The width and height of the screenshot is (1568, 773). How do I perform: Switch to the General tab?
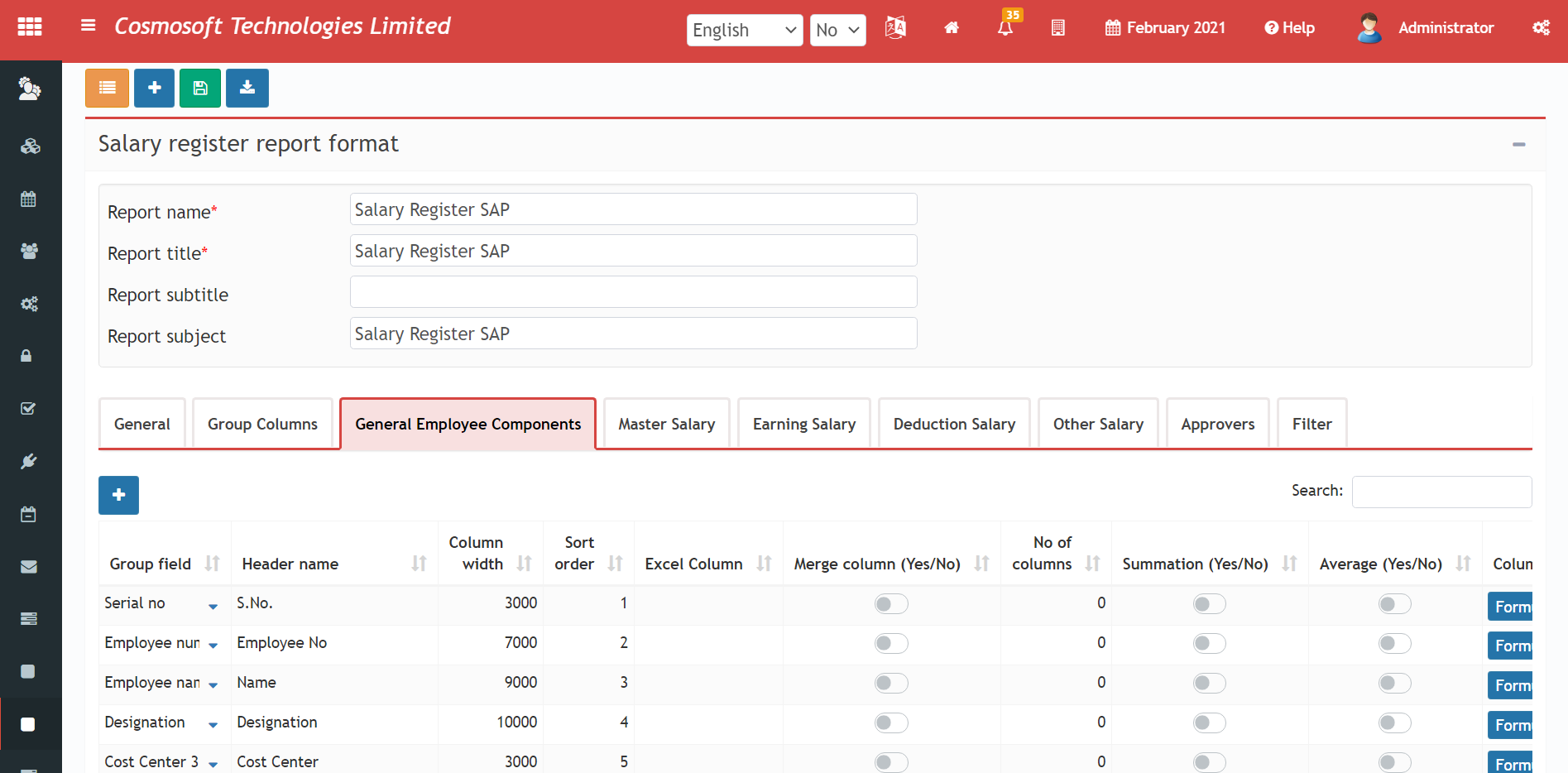pyautogui.click(x=142, y=425)
